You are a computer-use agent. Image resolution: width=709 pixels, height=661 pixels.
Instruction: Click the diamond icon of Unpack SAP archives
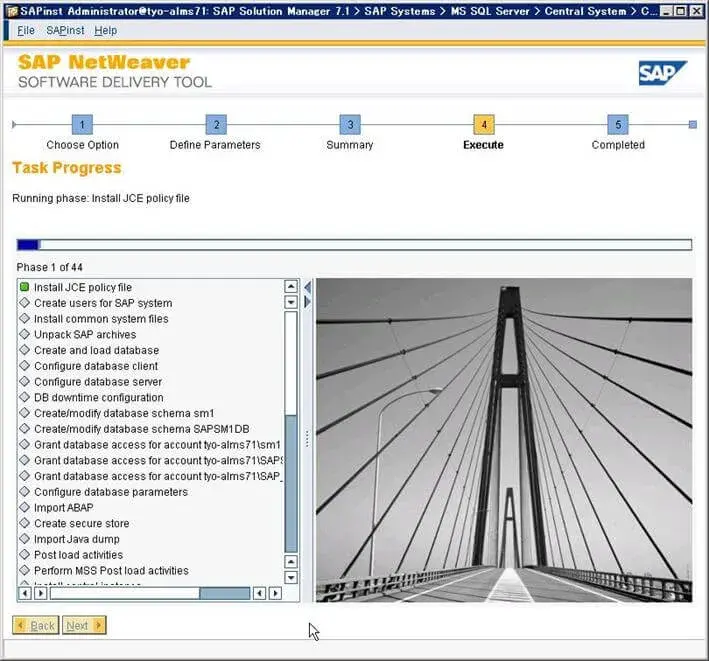pyautogui.click(x=24, y=334)
